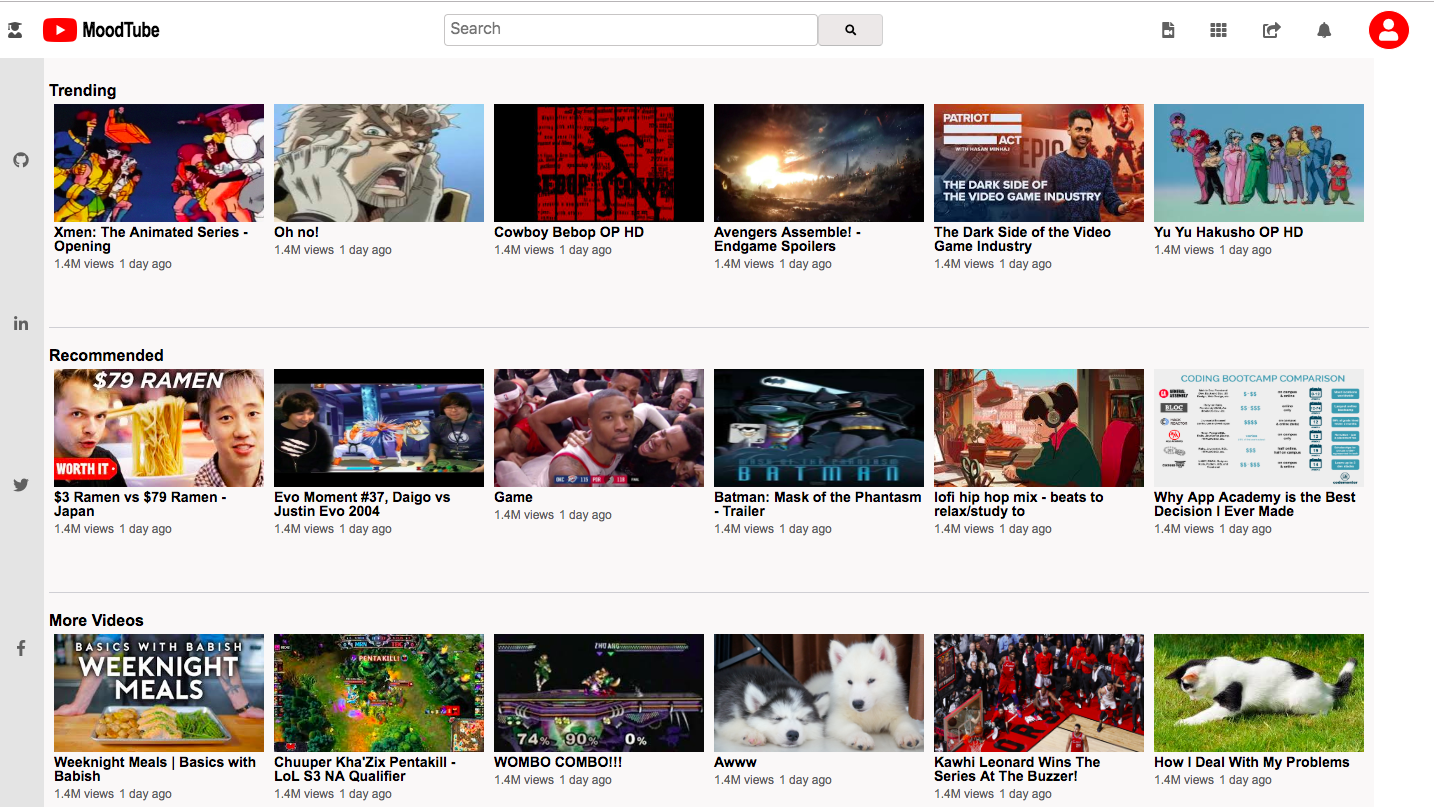Open the 'Oh no!' video thumbnail
Viewport: 1434px width, 811px height.
point(379,163)
